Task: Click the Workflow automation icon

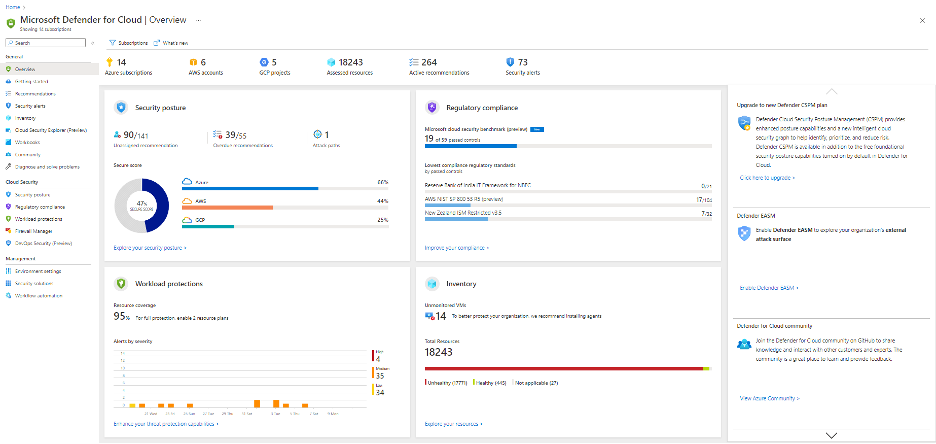Action: pyautogui.click(x=8, y=295)
